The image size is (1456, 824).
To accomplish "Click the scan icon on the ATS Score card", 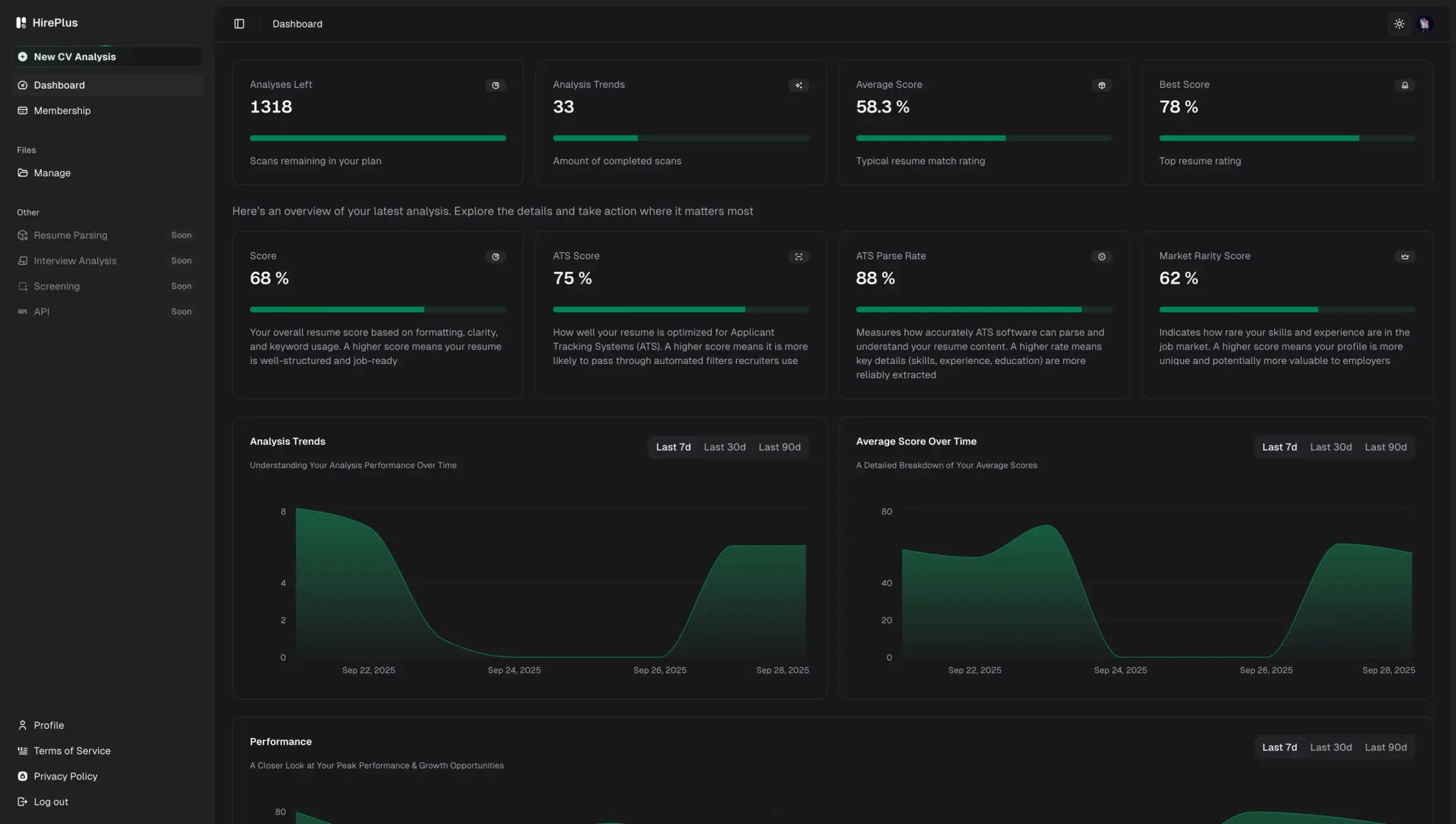I will 798,257.
